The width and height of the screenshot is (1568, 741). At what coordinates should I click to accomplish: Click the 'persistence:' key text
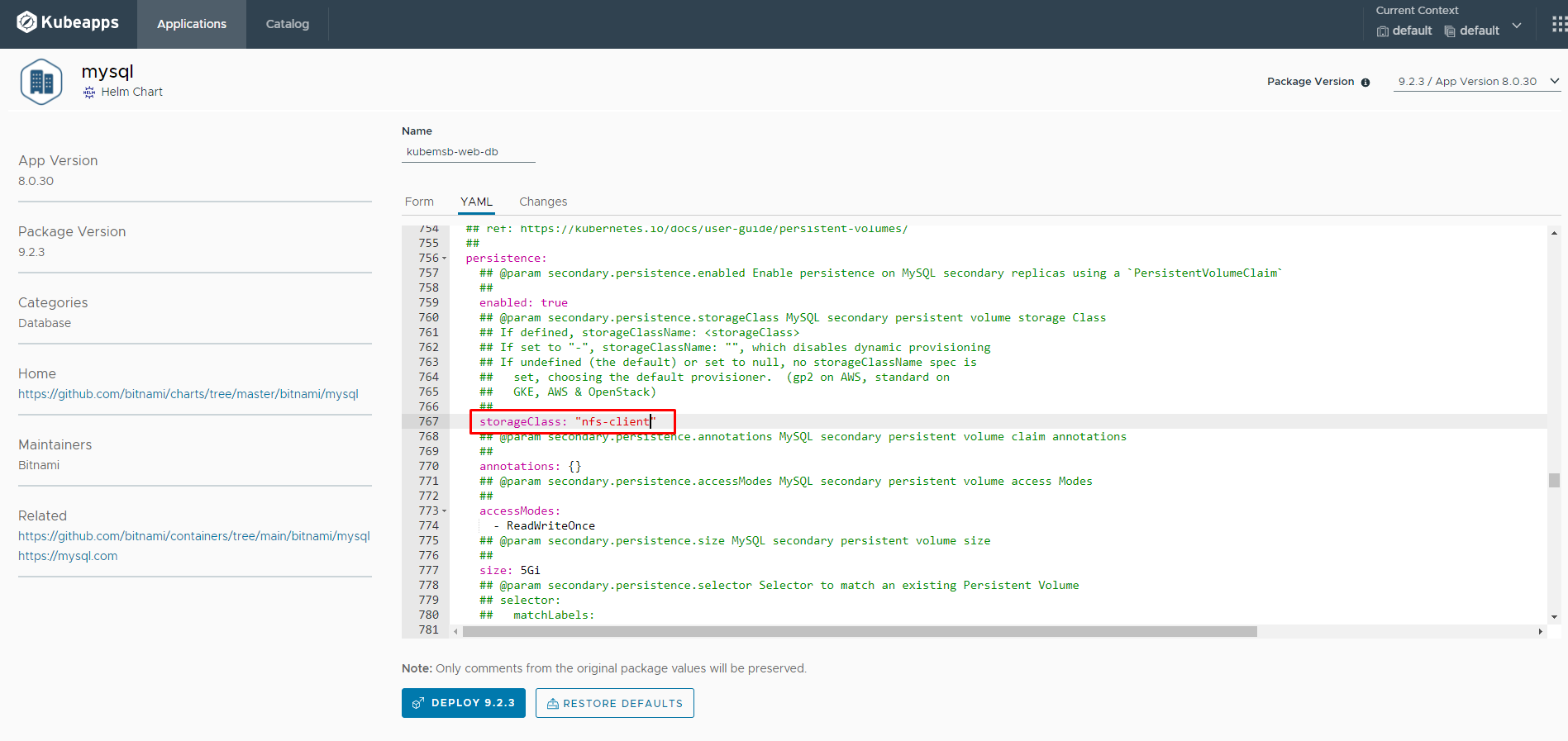point(506,259)
